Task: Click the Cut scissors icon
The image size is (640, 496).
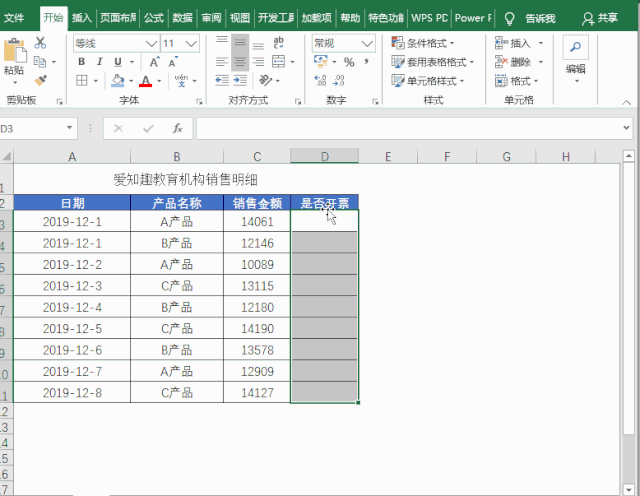Action: [x=40, y=42]
